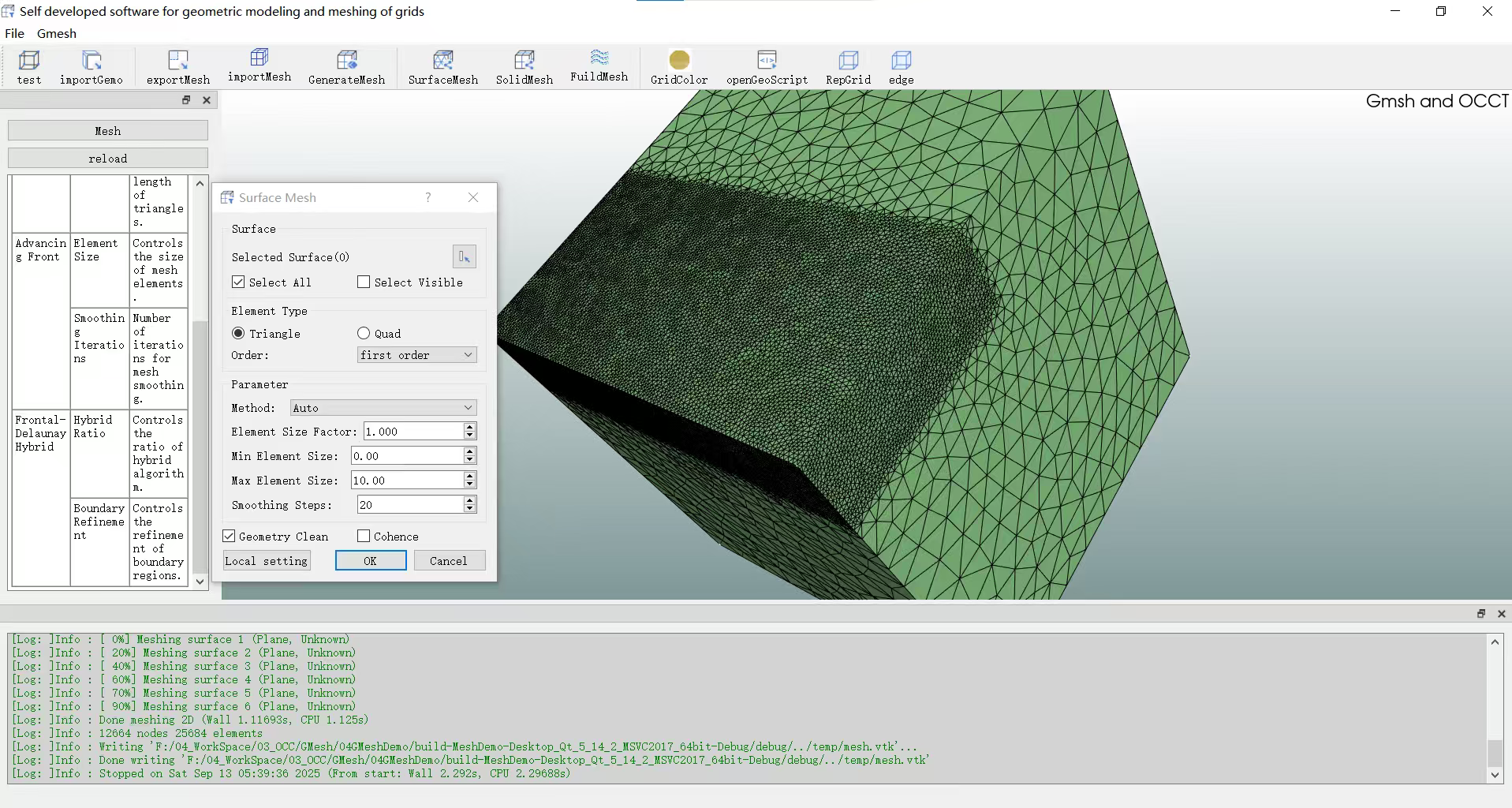Choose the Quad element type
Screen dimensions: 1512x808
364,334
